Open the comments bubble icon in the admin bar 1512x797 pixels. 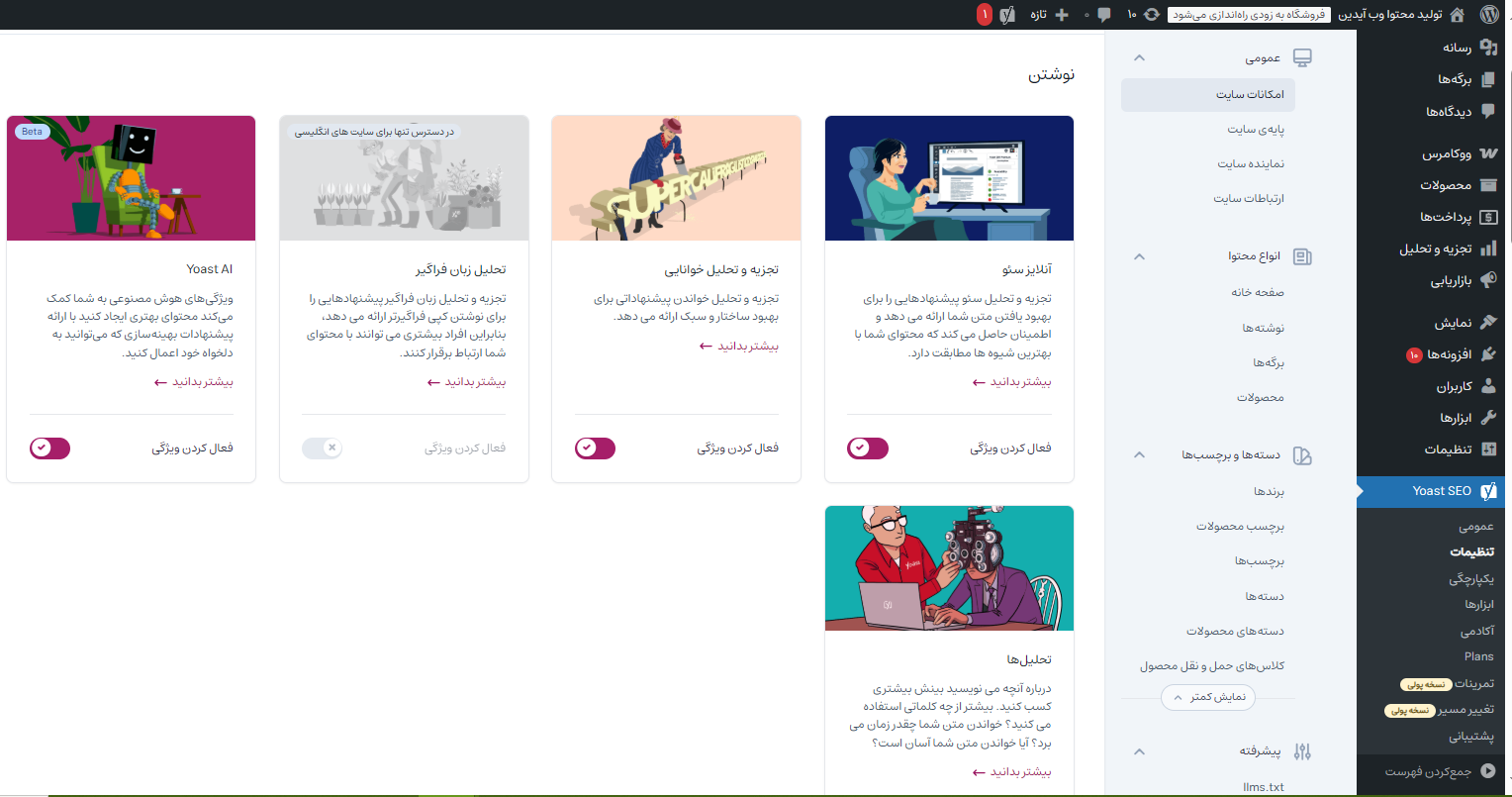(1103, 15)
